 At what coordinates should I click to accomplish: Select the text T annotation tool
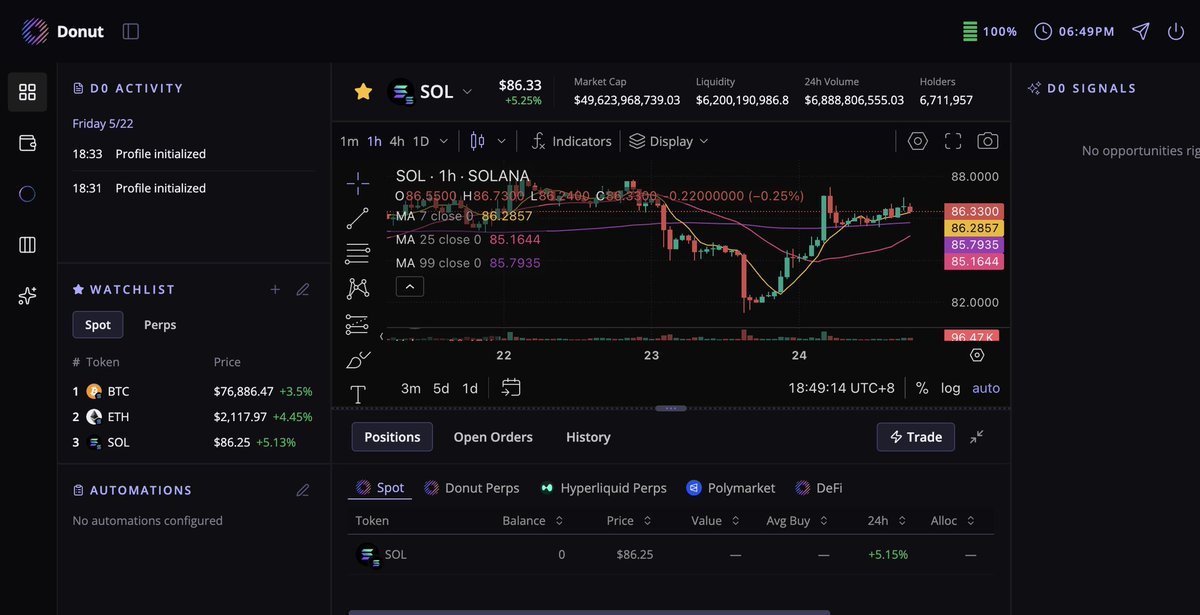358,394
